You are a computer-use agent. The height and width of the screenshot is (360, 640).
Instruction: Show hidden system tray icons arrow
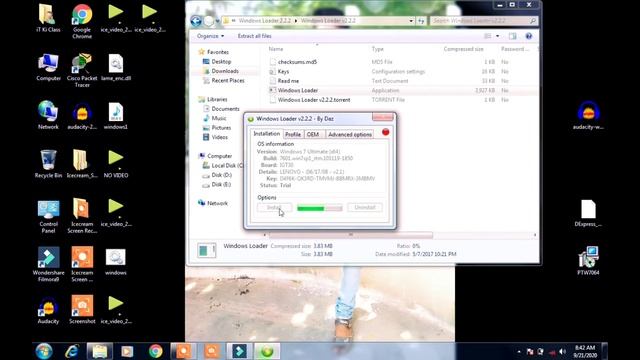[x=519, y=351]
